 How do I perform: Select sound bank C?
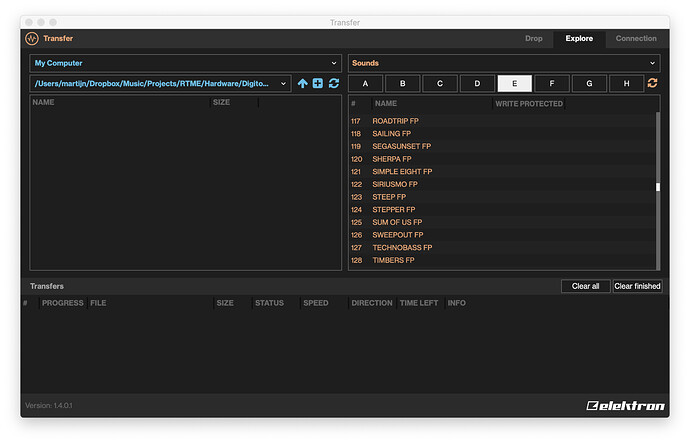(440, 83)
